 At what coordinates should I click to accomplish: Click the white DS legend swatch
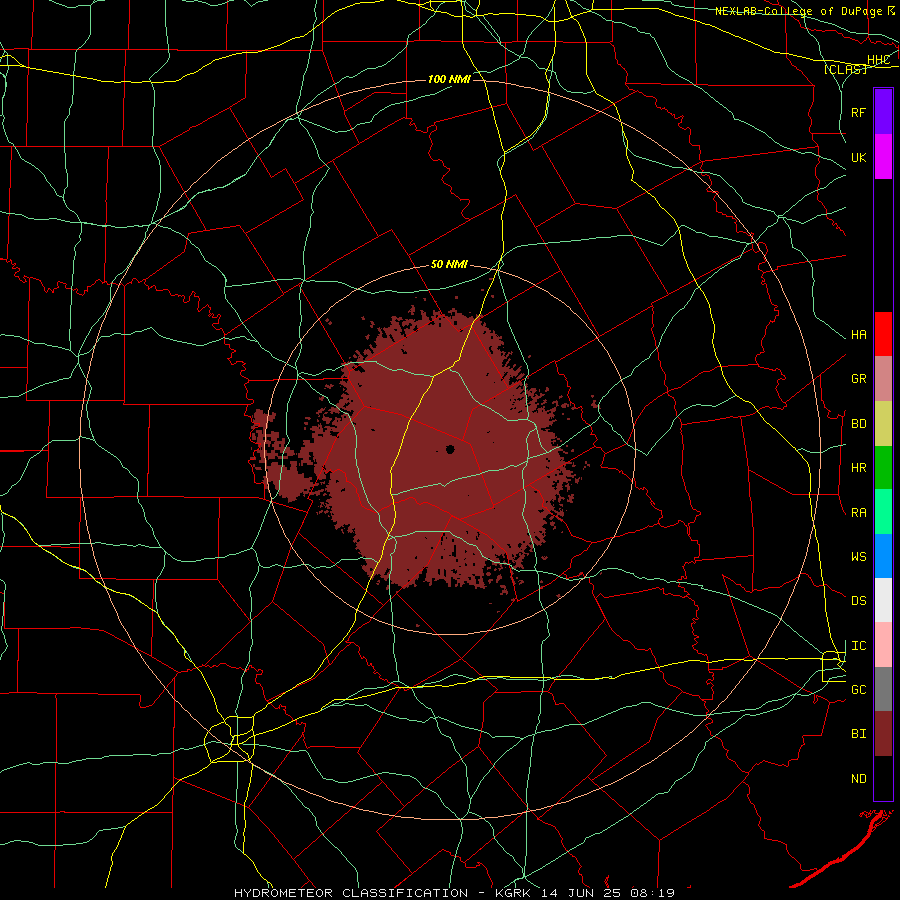click(x=883, y=600)
